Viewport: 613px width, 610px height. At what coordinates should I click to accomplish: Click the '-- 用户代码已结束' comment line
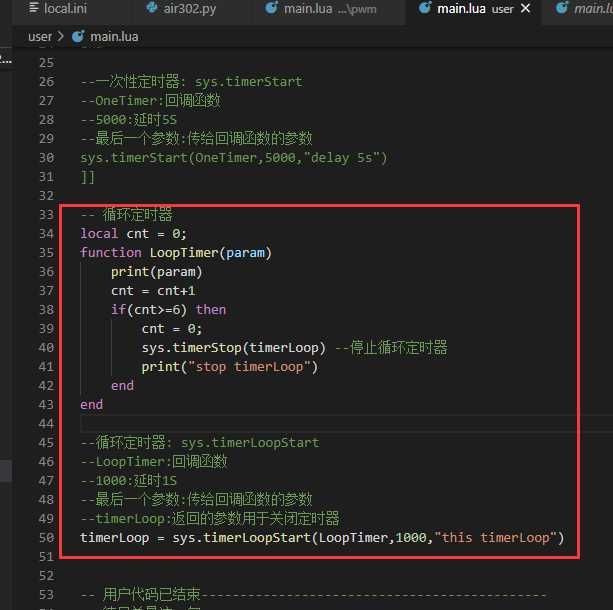[313, 594]
